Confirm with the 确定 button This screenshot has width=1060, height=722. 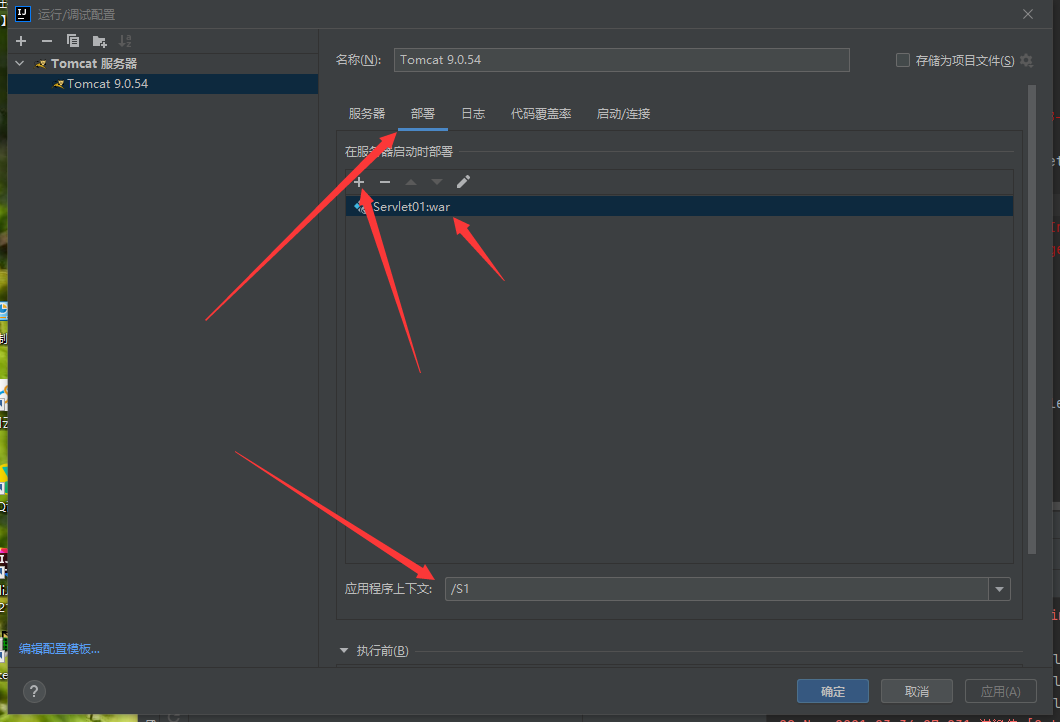[x=833, y=692]
